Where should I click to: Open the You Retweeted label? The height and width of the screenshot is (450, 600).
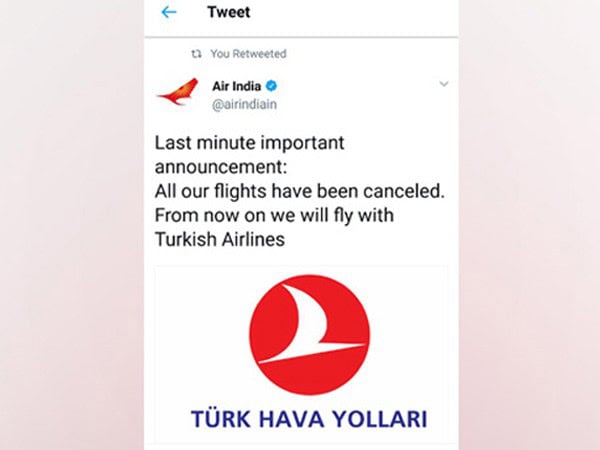[248, 54]
